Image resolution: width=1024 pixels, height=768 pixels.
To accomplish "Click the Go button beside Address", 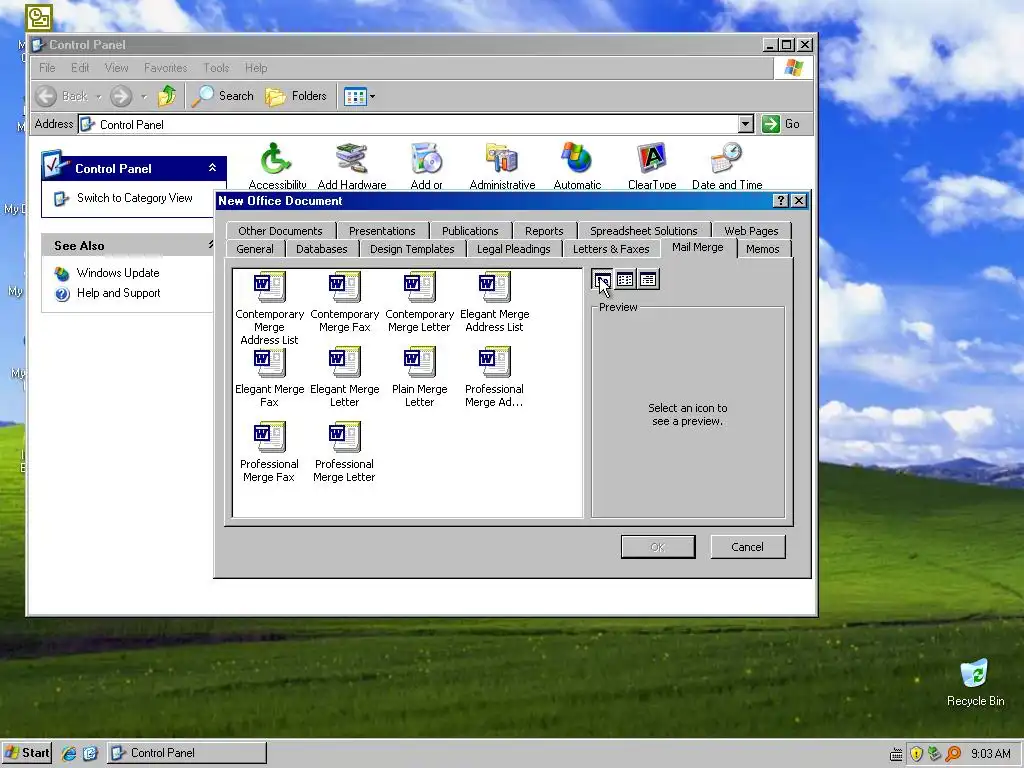I will coord(780,124).
